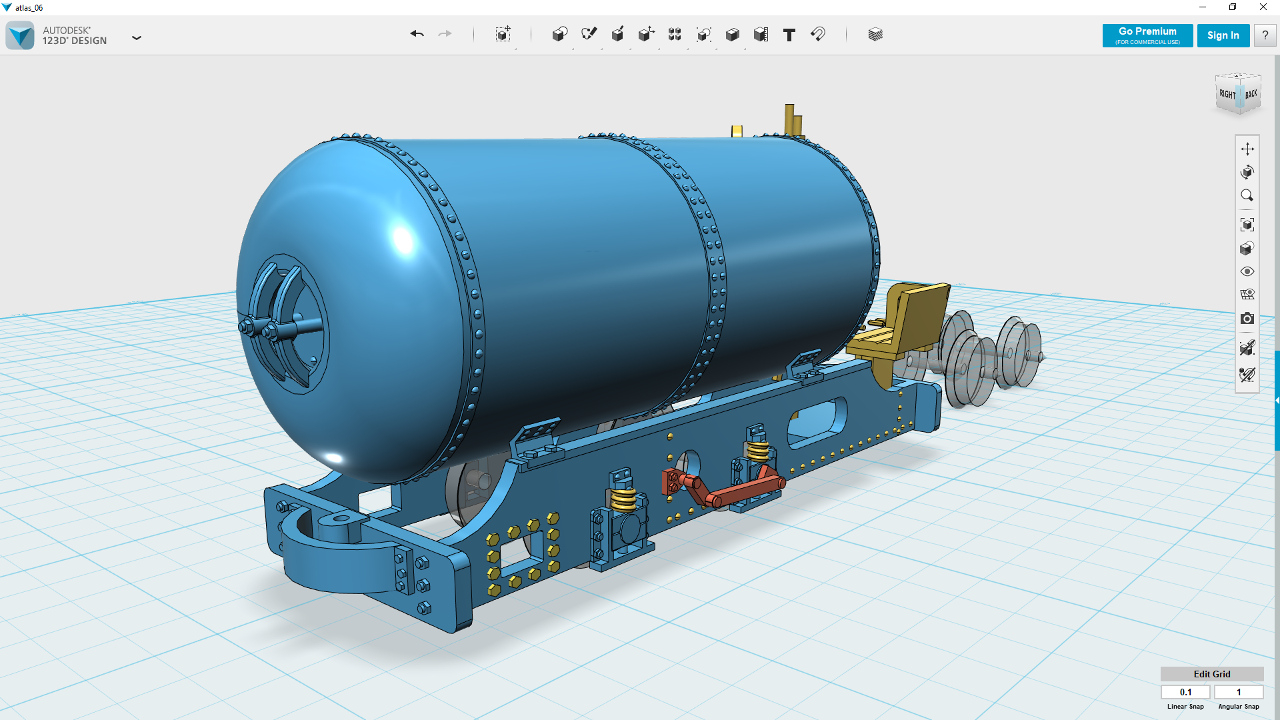Select the Text tool
1280x720 pixels.
[x=789, y=34]
